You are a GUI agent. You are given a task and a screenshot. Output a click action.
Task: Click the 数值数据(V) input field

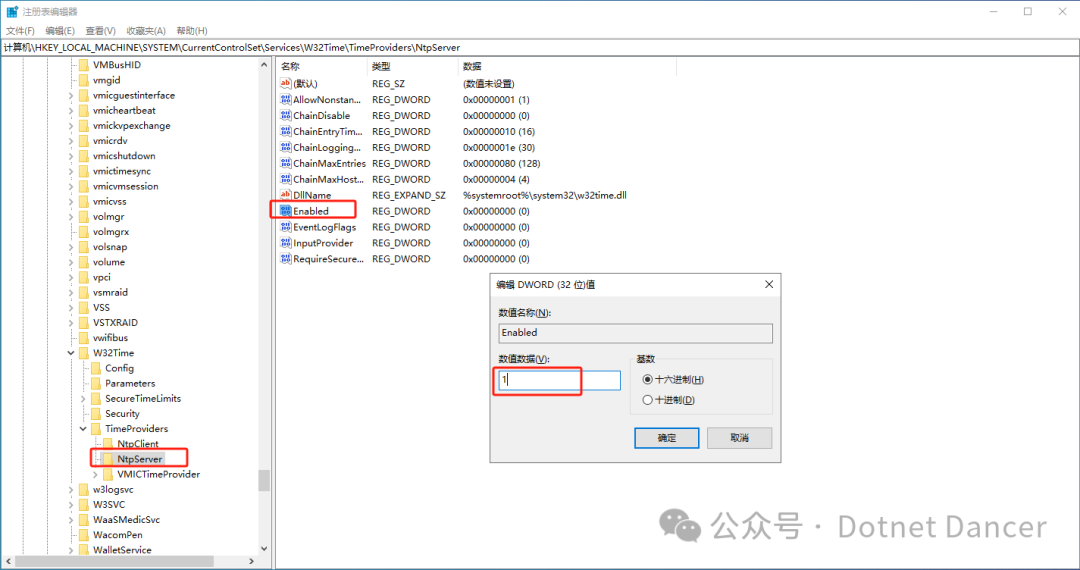[x=559, y=379]
